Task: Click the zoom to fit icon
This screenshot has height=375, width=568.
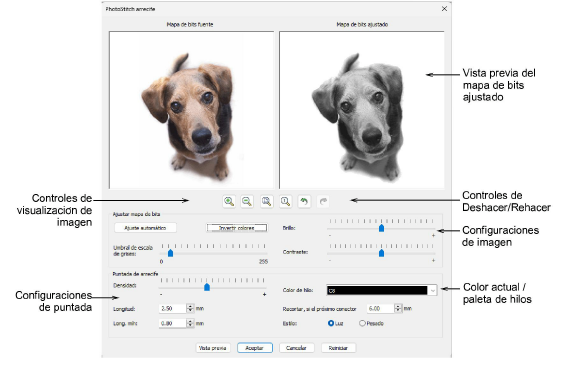Action: click(x=267, y=201)
